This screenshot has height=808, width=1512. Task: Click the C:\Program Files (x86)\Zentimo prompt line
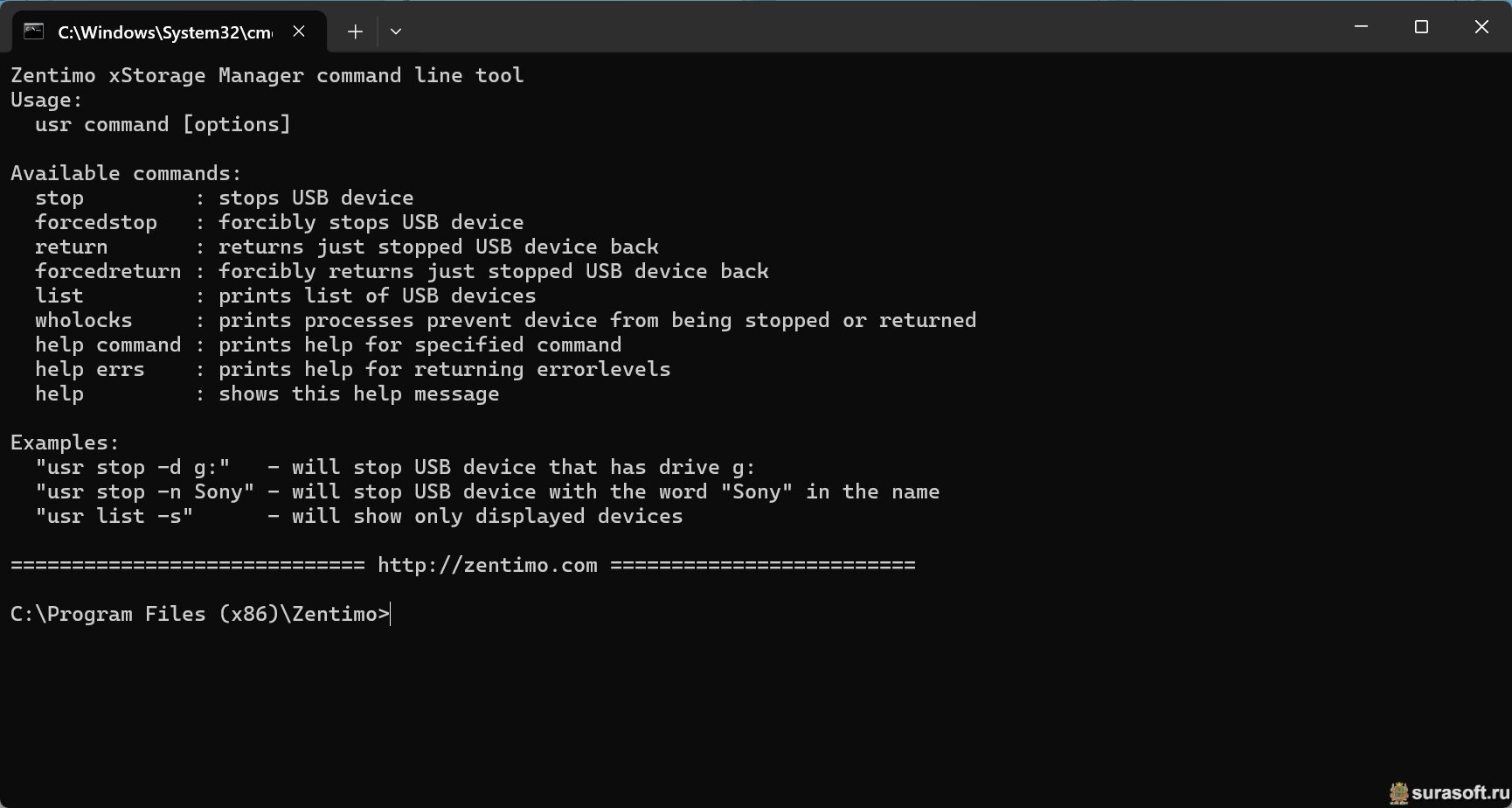click(199, 614)
